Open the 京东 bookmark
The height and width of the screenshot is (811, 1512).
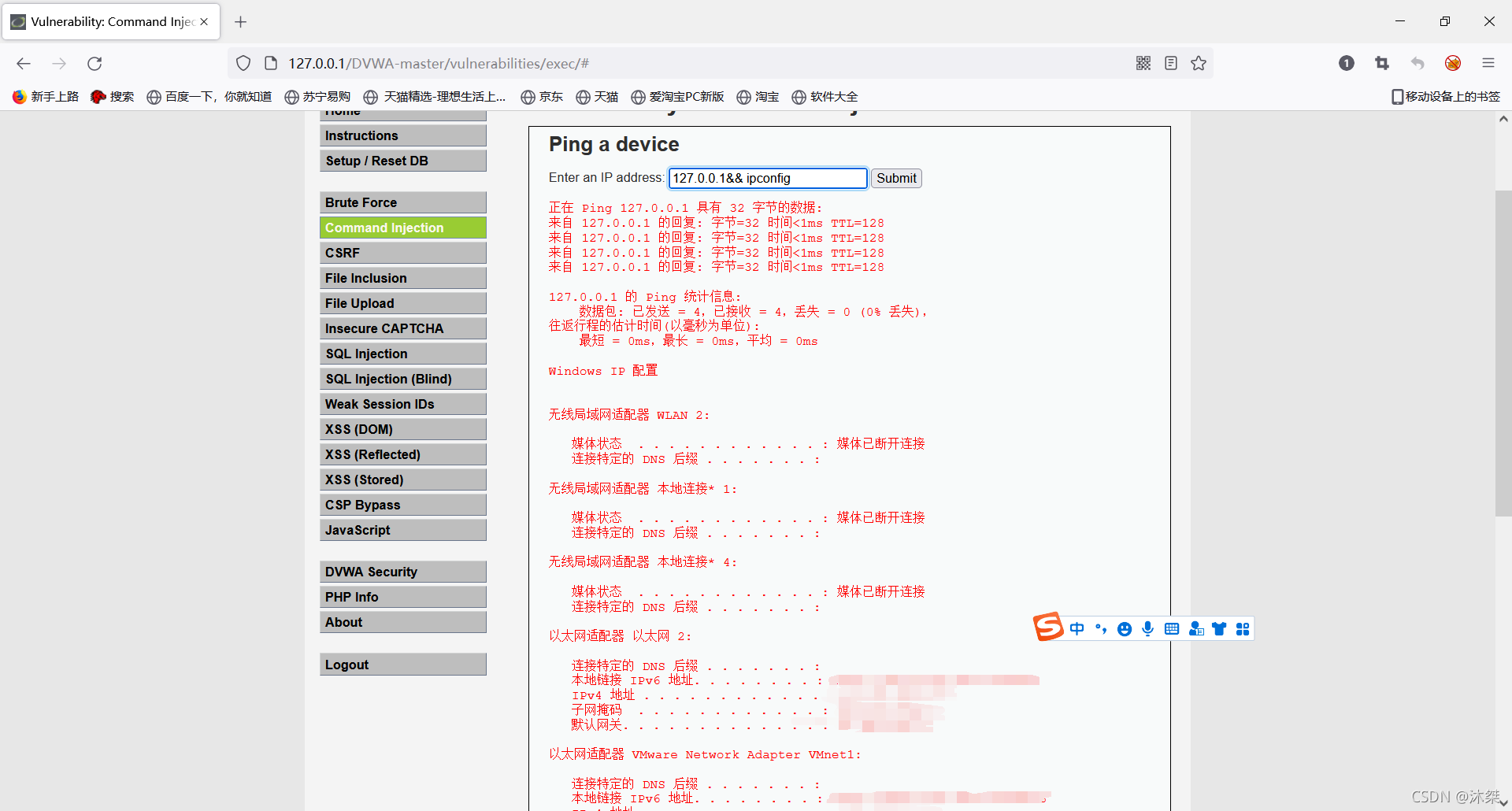click(542, 96)
